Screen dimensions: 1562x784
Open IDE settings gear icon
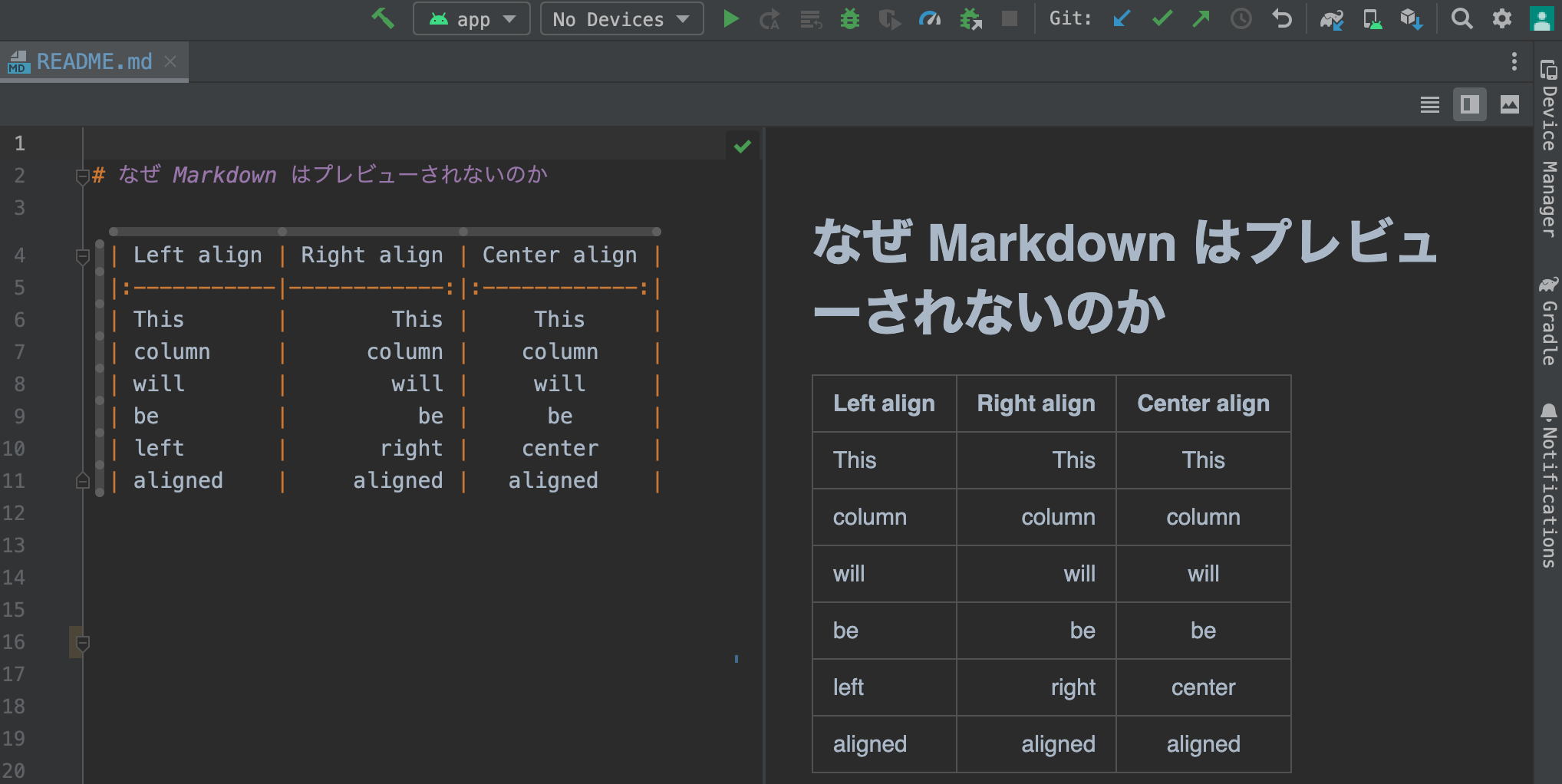(x=1502, y=18)
